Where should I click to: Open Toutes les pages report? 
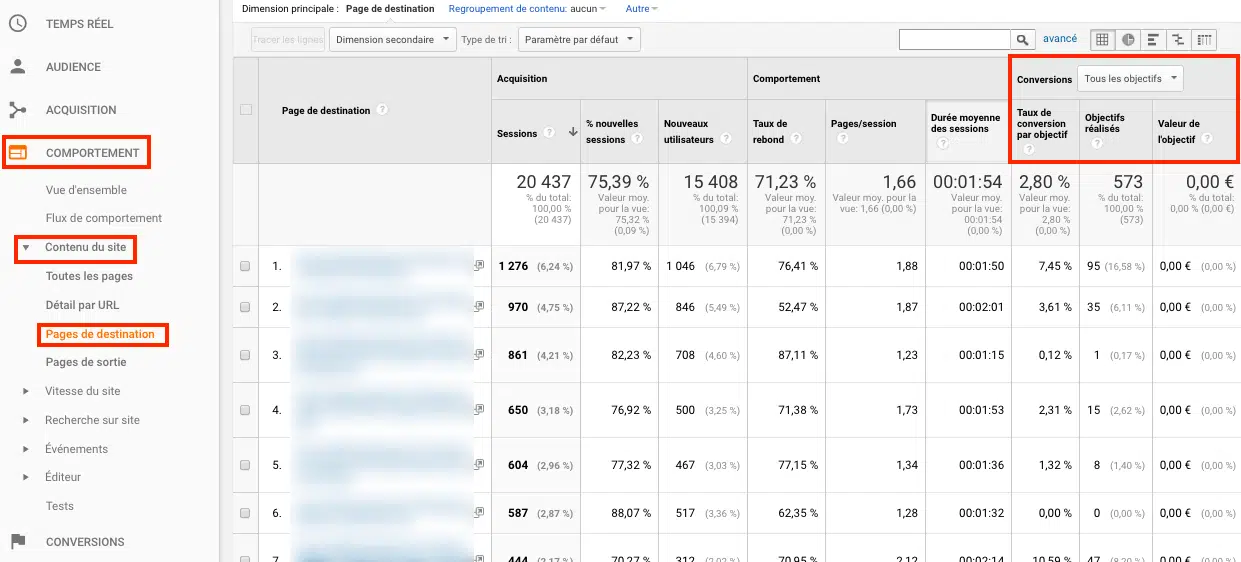pos(89,276)
